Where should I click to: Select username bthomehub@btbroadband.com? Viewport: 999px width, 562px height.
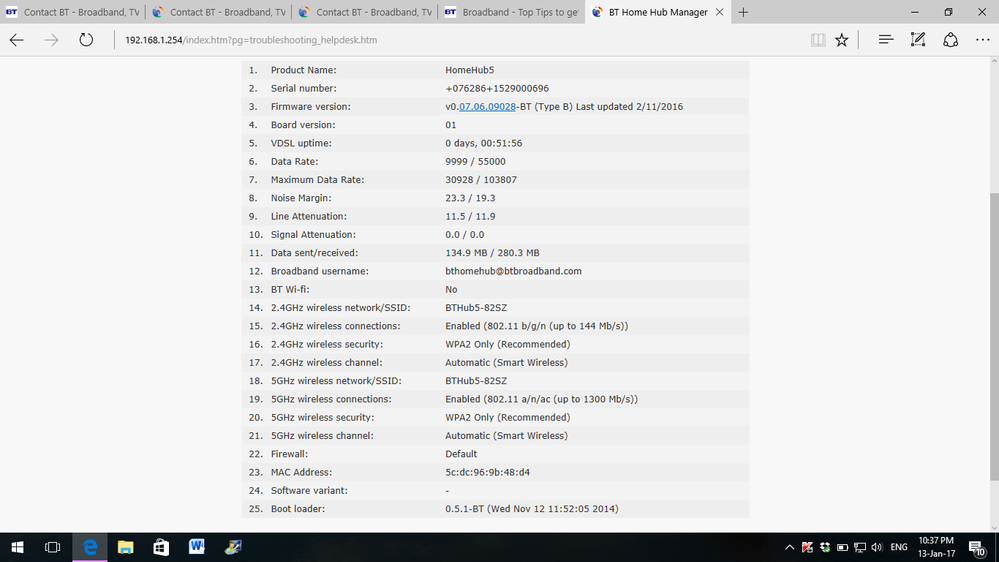(514, 271)
